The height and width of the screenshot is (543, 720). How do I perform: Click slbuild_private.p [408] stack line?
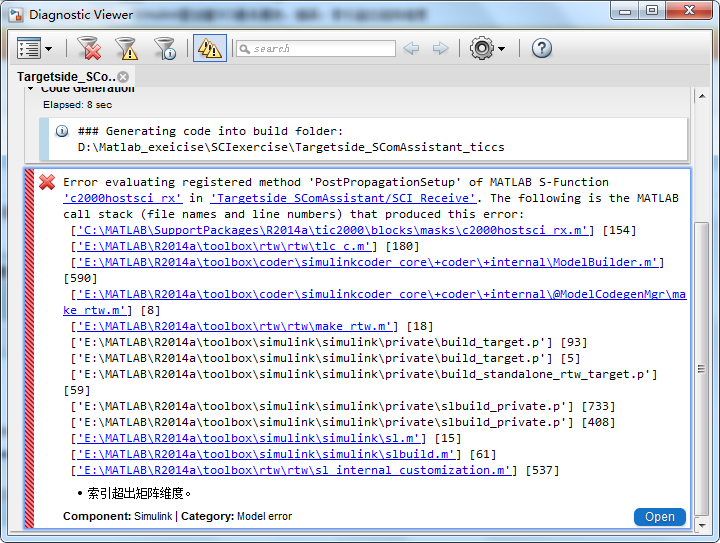343,422
